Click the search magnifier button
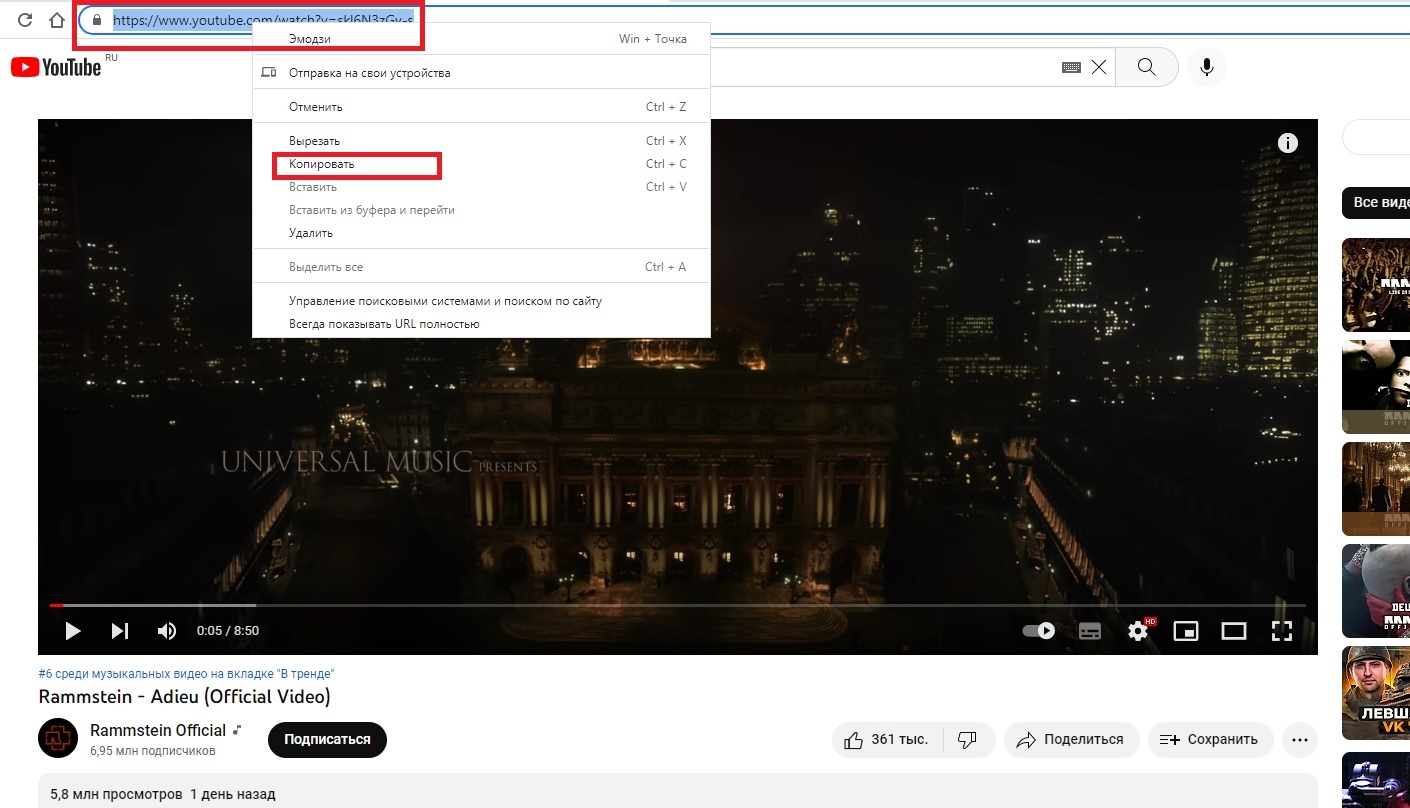The image size is (1410, 808). coord(1147,67)
